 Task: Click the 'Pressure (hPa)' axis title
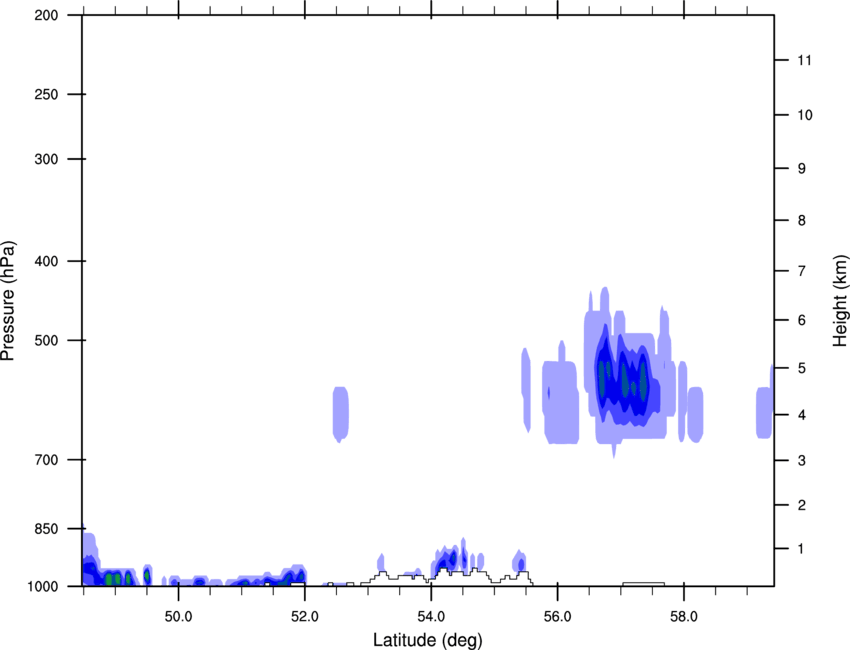click(8, 301)
